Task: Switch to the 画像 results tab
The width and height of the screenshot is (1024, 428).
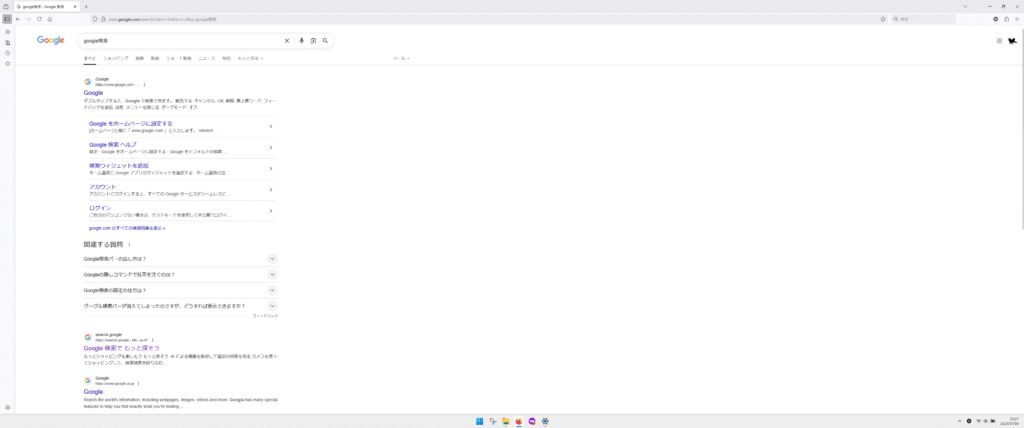Action: tap(139, 58)
